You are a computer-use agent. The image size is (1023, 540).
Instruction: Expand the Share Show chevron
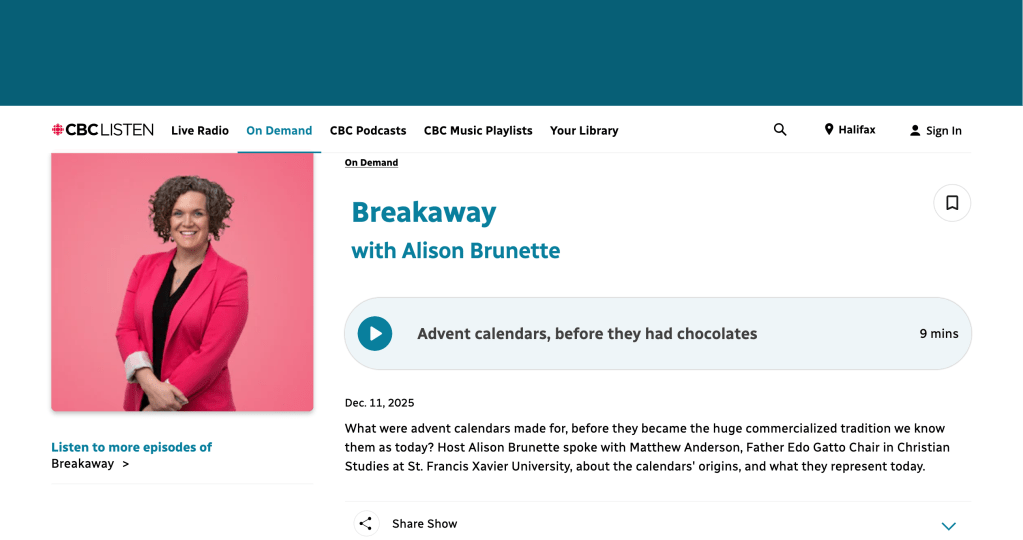949,526
